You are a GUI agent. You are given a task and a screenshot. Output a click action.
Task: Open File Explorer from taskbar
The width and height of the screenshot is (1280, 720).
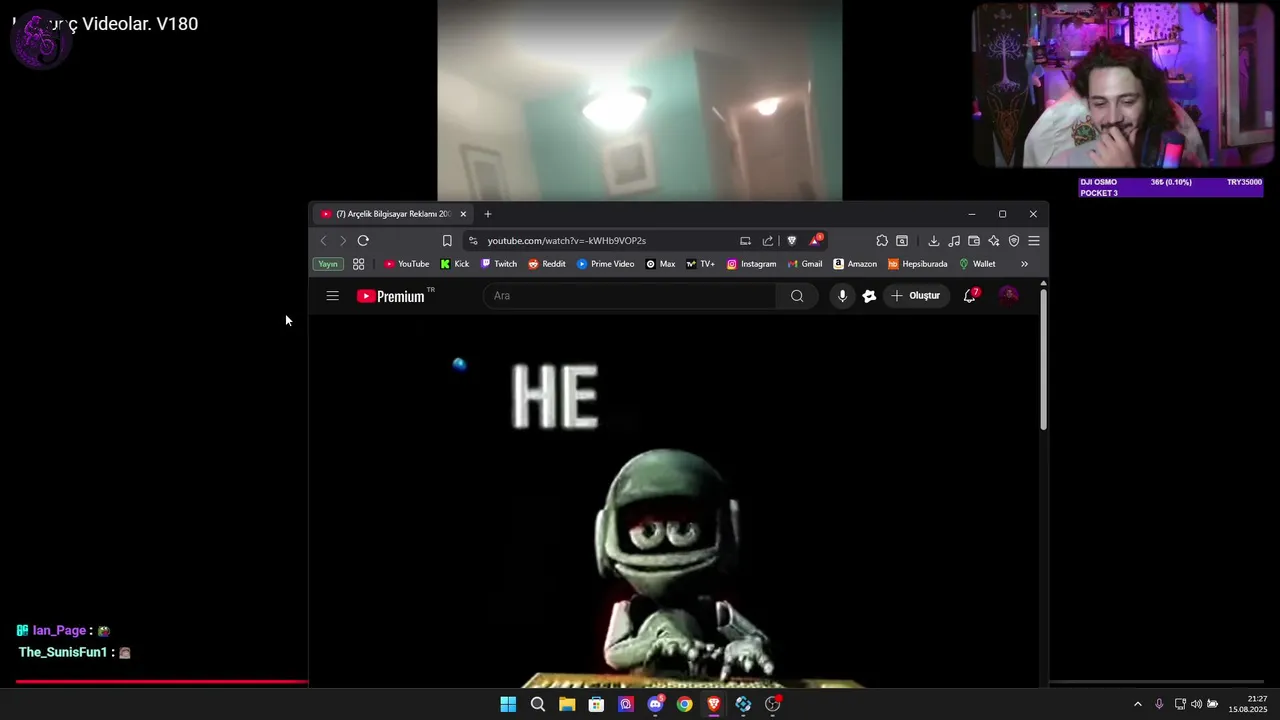coord(567,704)
